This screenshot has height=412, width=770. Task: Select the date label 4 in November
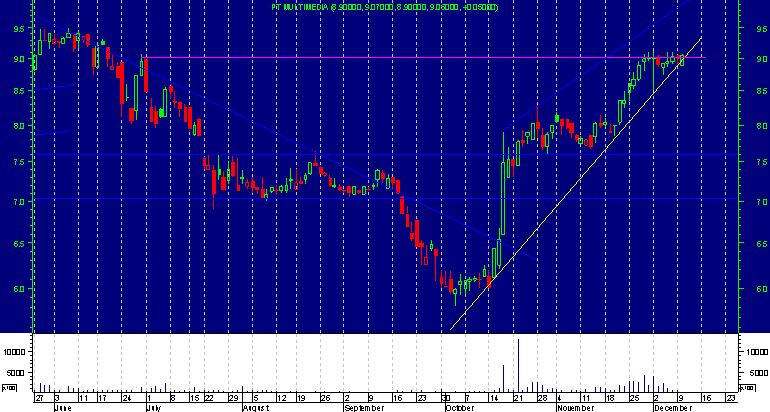(x=559, y=398)
